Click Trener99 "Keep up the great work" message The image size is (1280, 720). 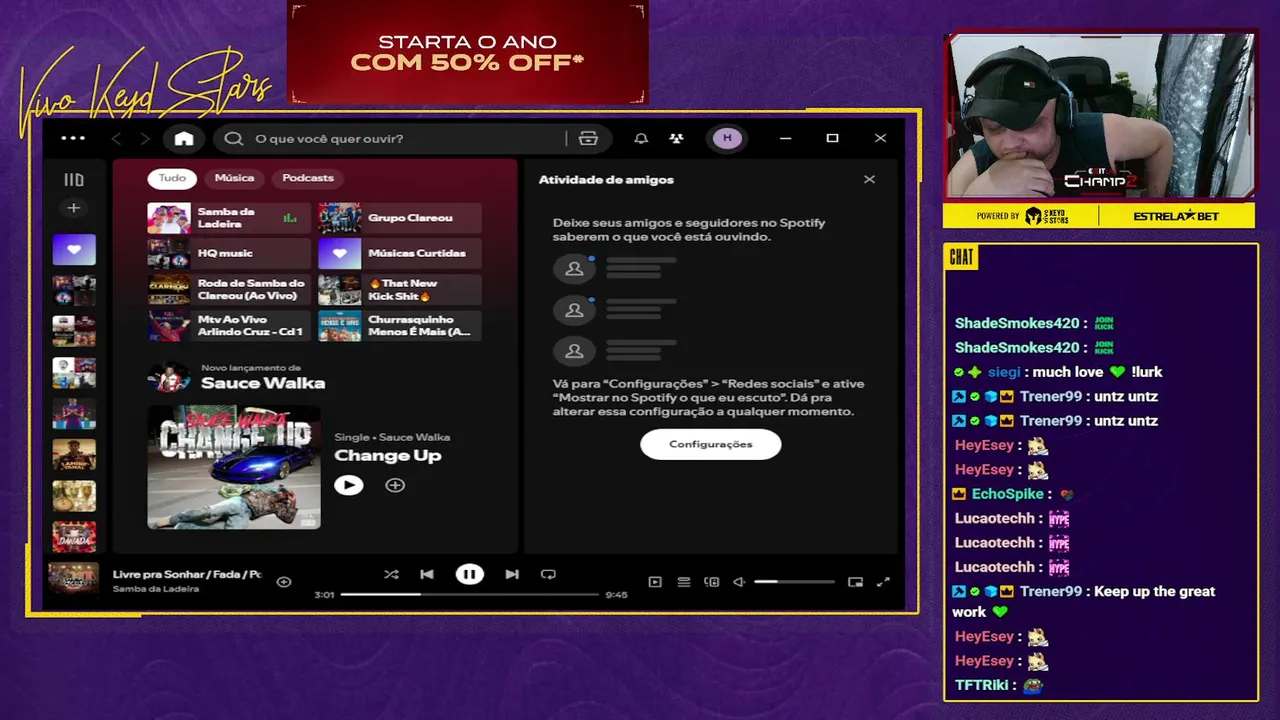(1083, 601)
